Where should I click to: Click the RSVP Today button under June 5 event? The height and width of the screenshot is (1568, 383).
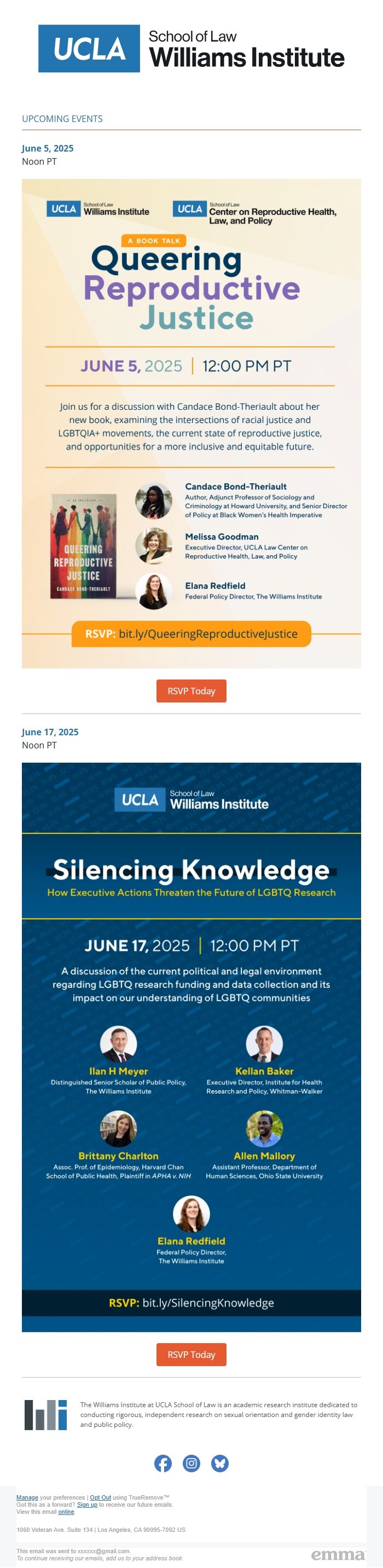click(x=191, y=691)
